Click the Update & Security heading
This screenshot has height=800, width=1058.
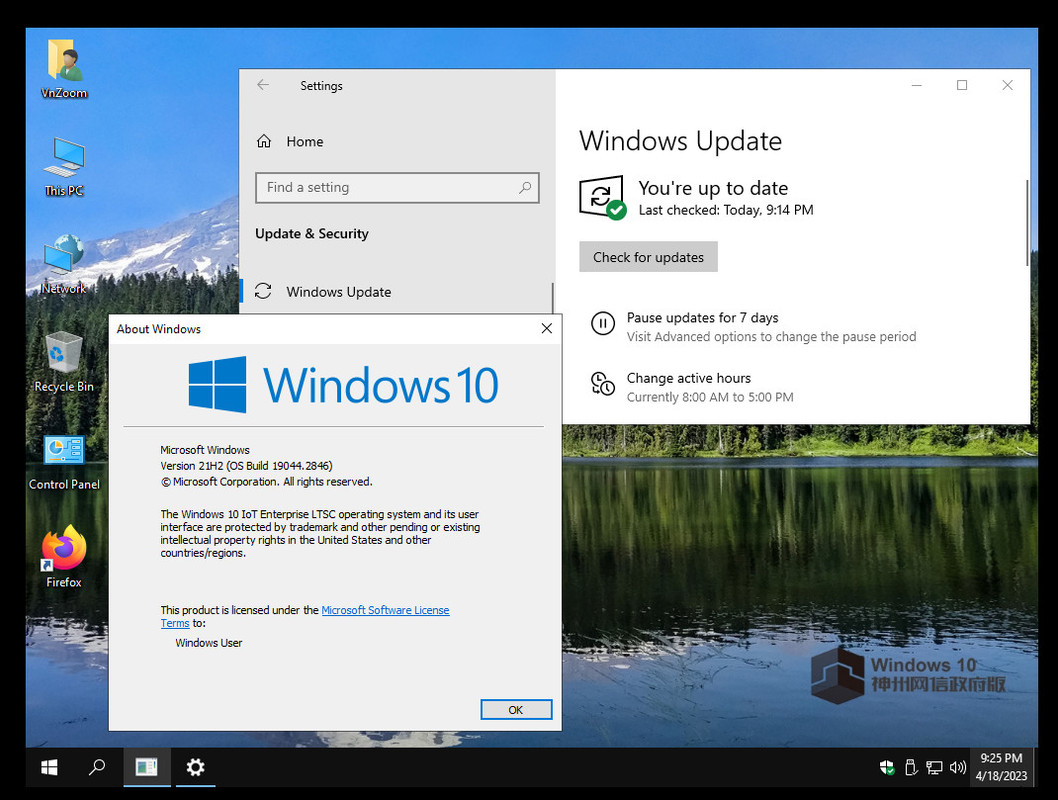(x=312, y=233)
